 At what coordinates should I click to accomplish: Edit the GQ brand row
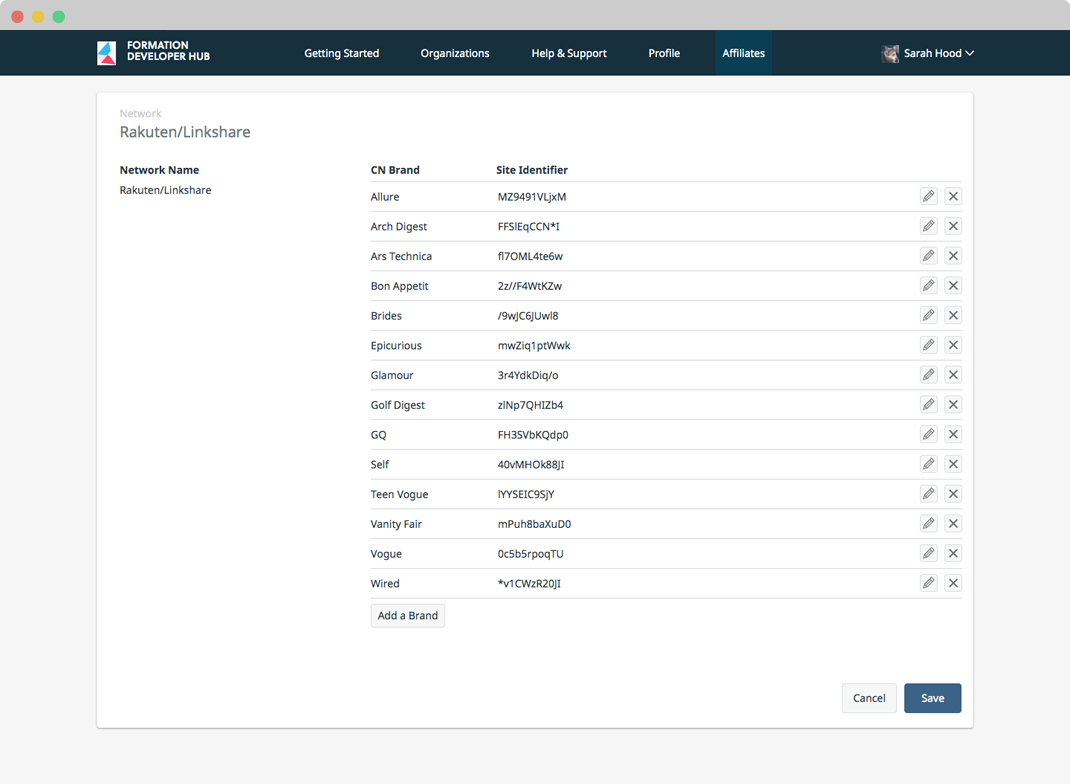928,435
